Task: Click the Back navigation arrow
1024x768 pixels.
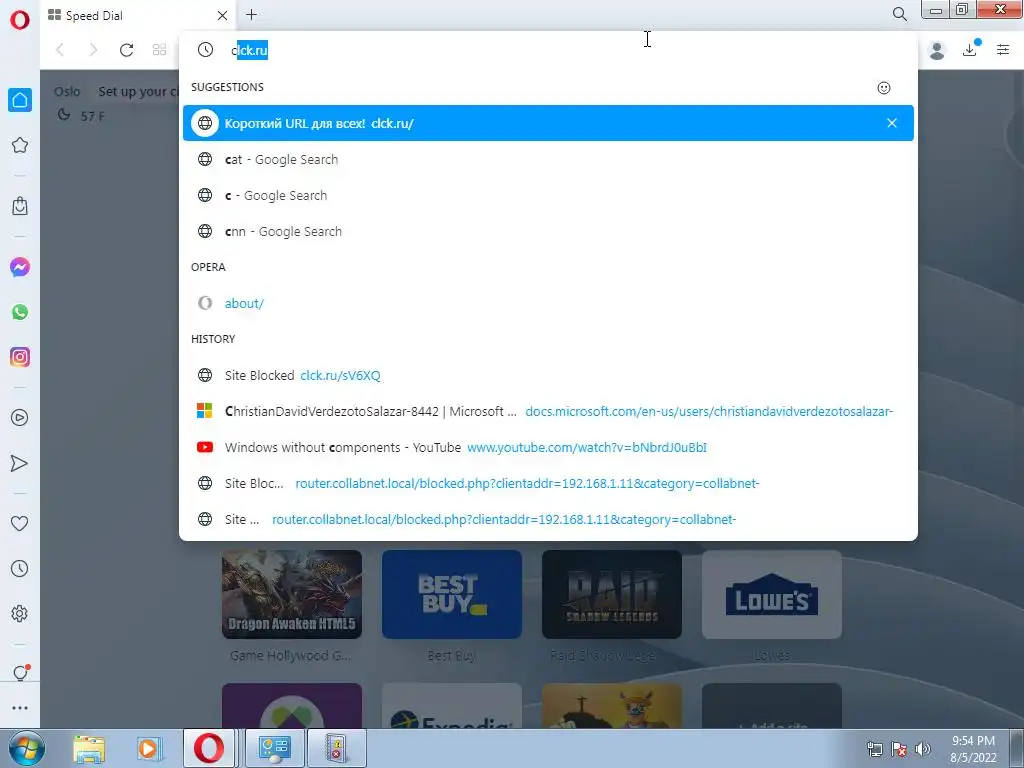Action: tap(60, 50)
